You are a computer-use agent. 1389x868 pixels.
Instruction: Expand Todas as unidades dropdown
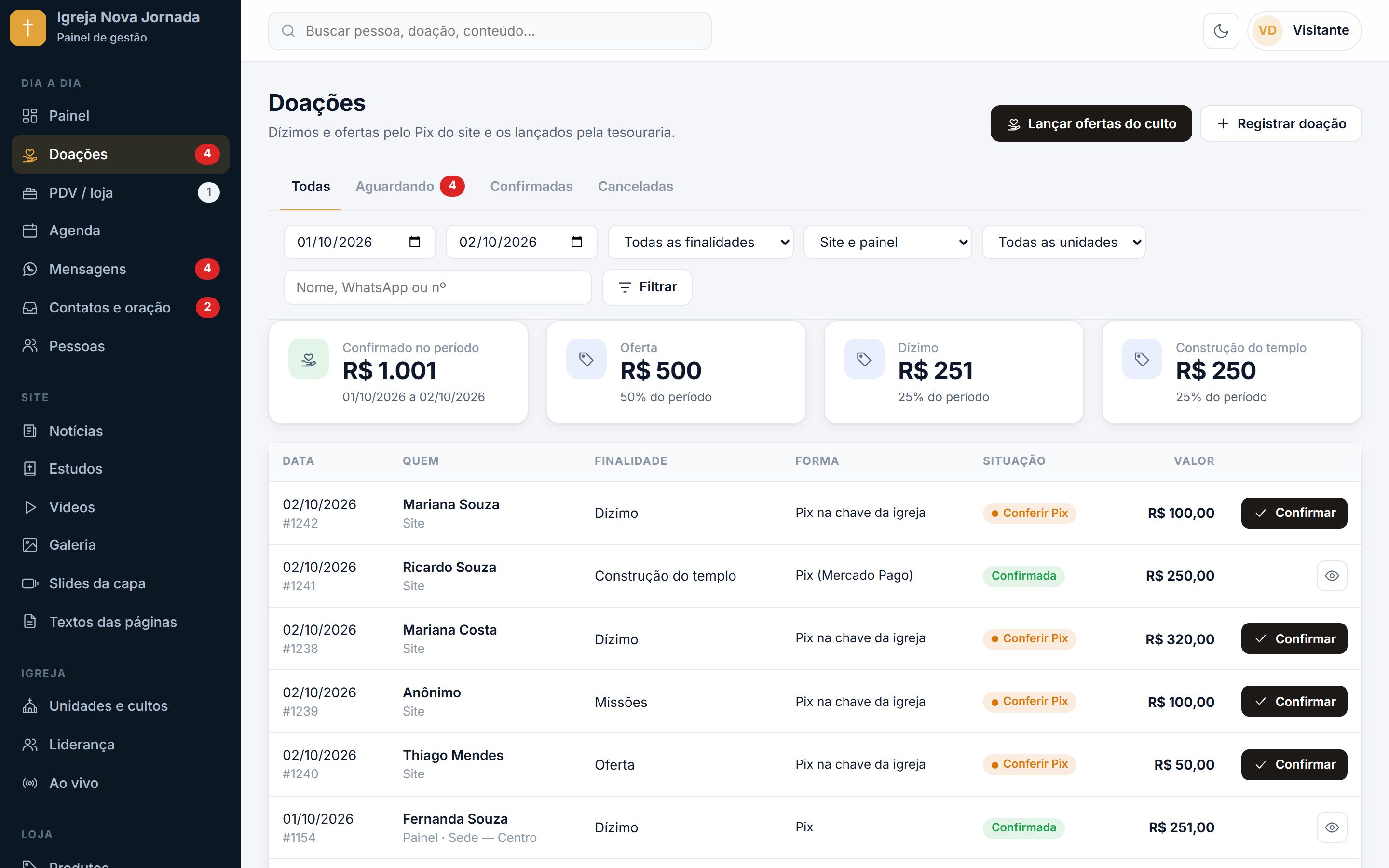pyautogui.click(x=1063, y=242)
